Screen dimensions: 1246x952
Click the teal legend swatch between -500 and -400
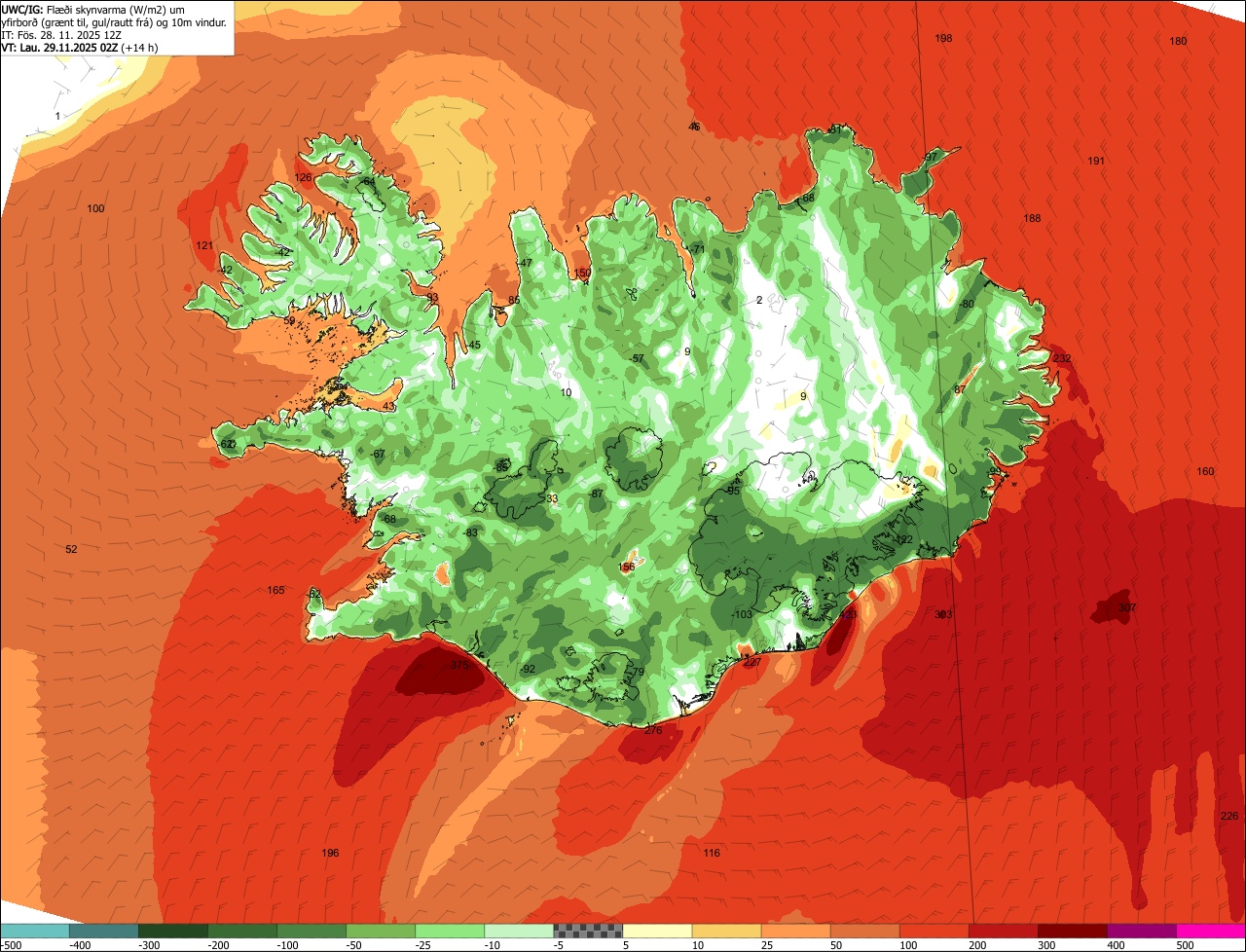coord(34,931)
